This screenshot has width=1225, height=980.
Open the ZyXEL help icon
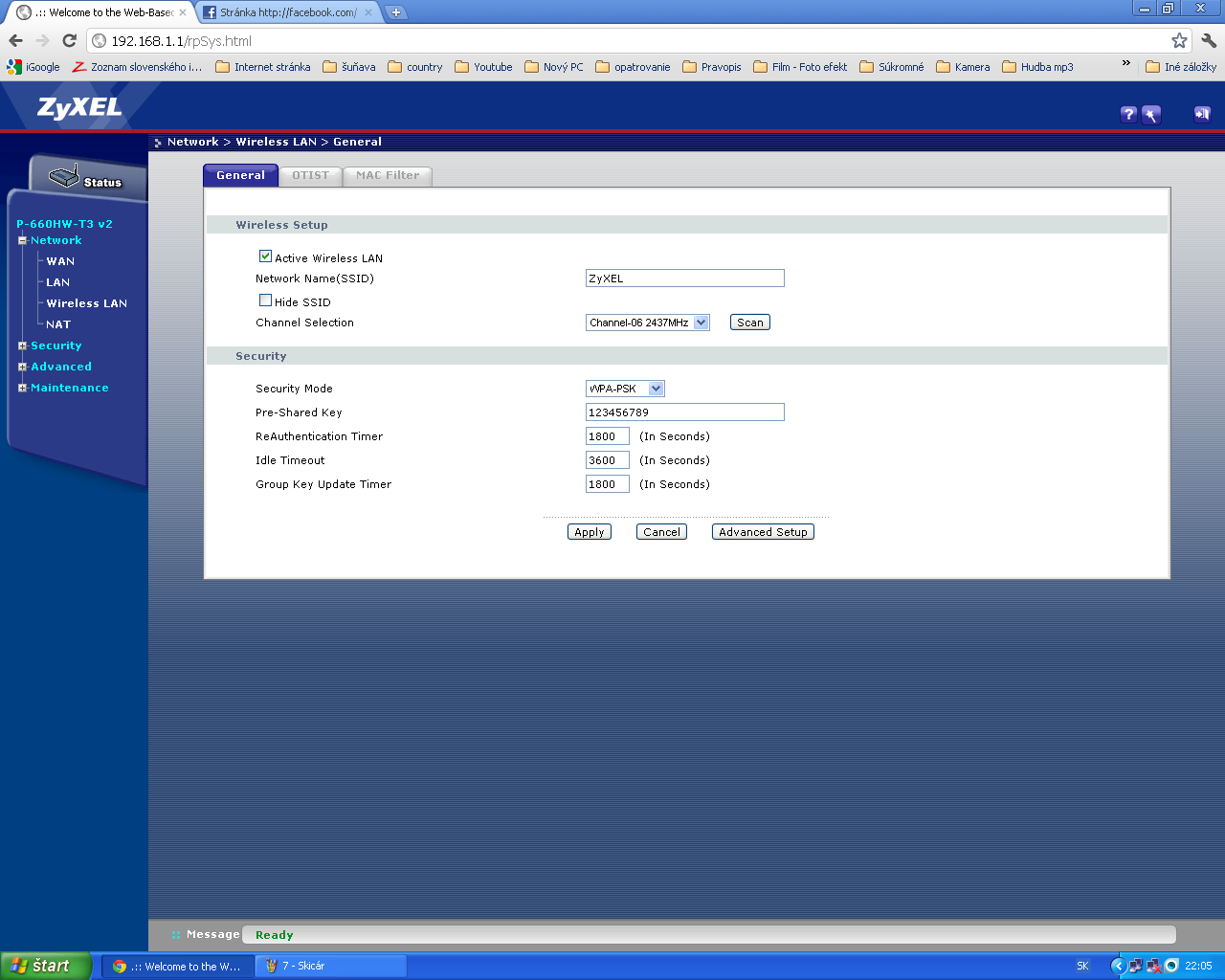click(x=1128, y=114)
